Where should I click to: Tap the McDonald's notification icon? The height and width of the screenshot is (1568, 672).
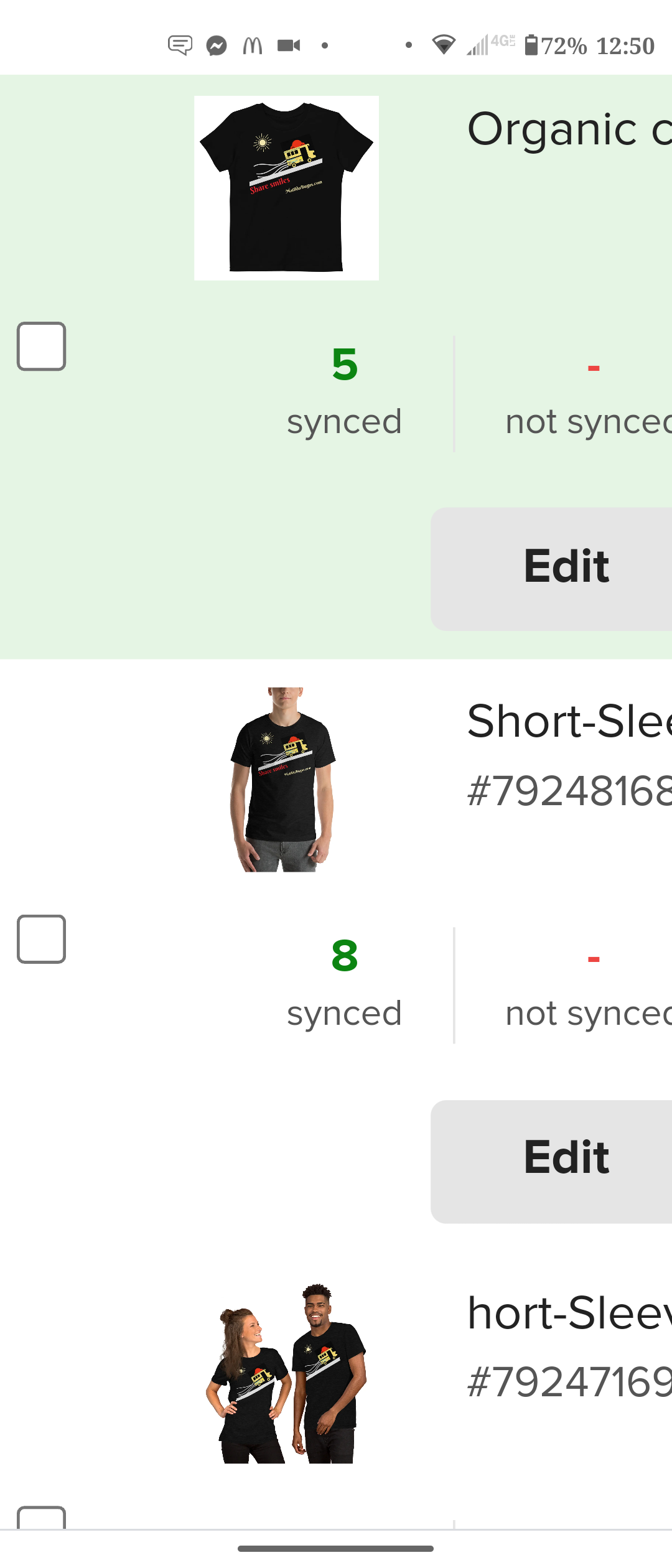(x=253, y=45)
